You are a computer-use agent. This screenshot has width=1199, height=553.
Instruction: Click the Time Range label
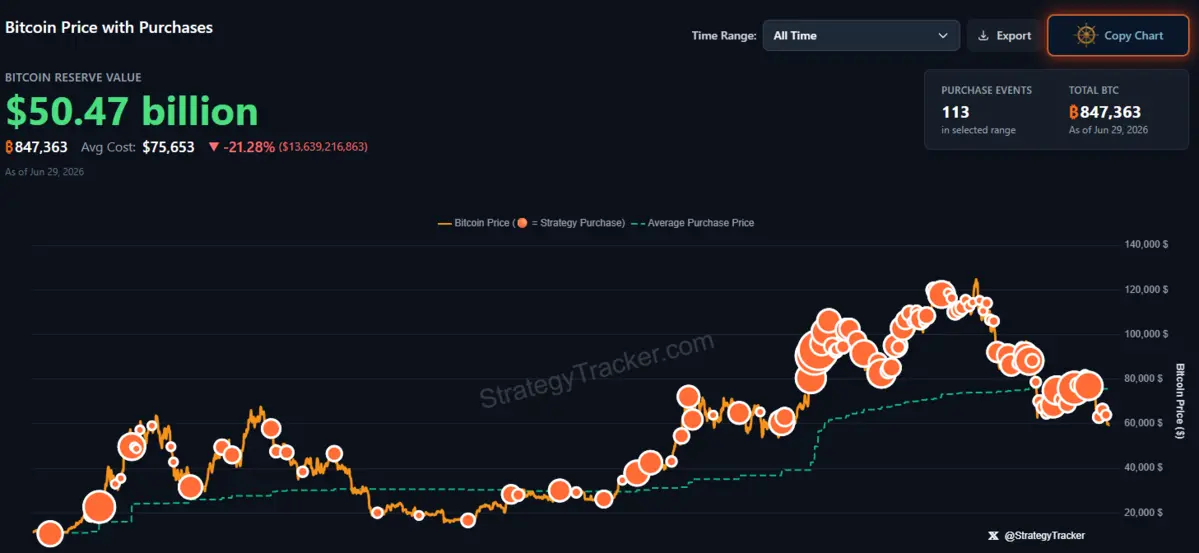[x=724, y=35]
